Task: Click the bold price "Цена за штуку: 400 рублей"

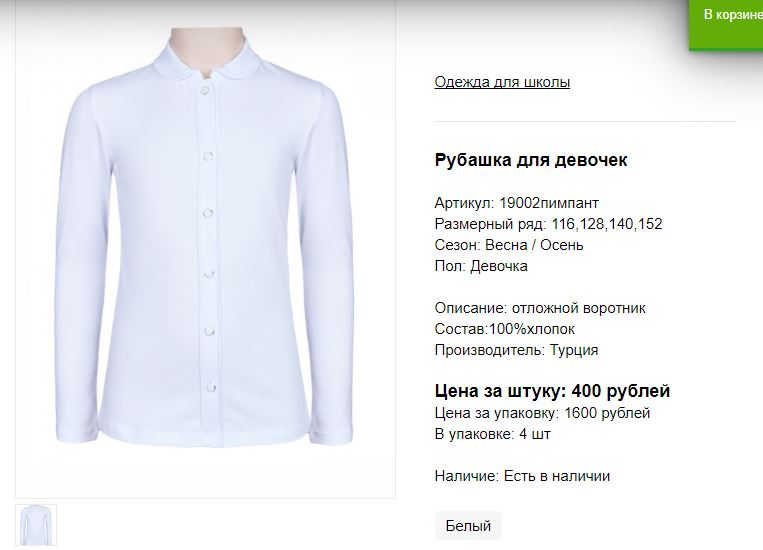Action: point(552,391)
